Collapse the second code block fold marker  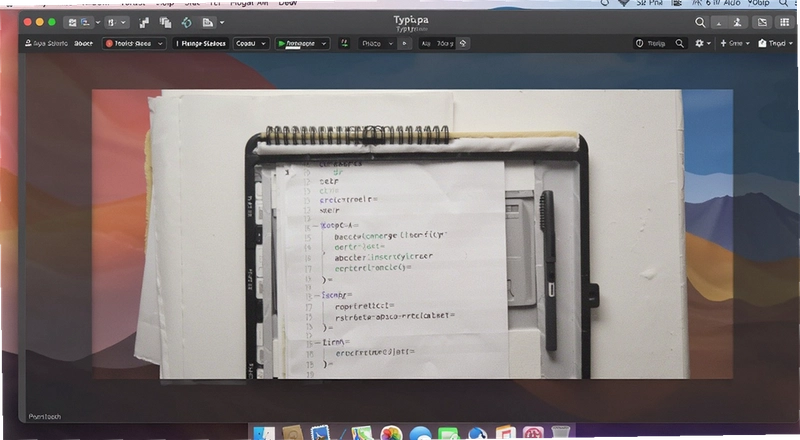click(317, 295)
